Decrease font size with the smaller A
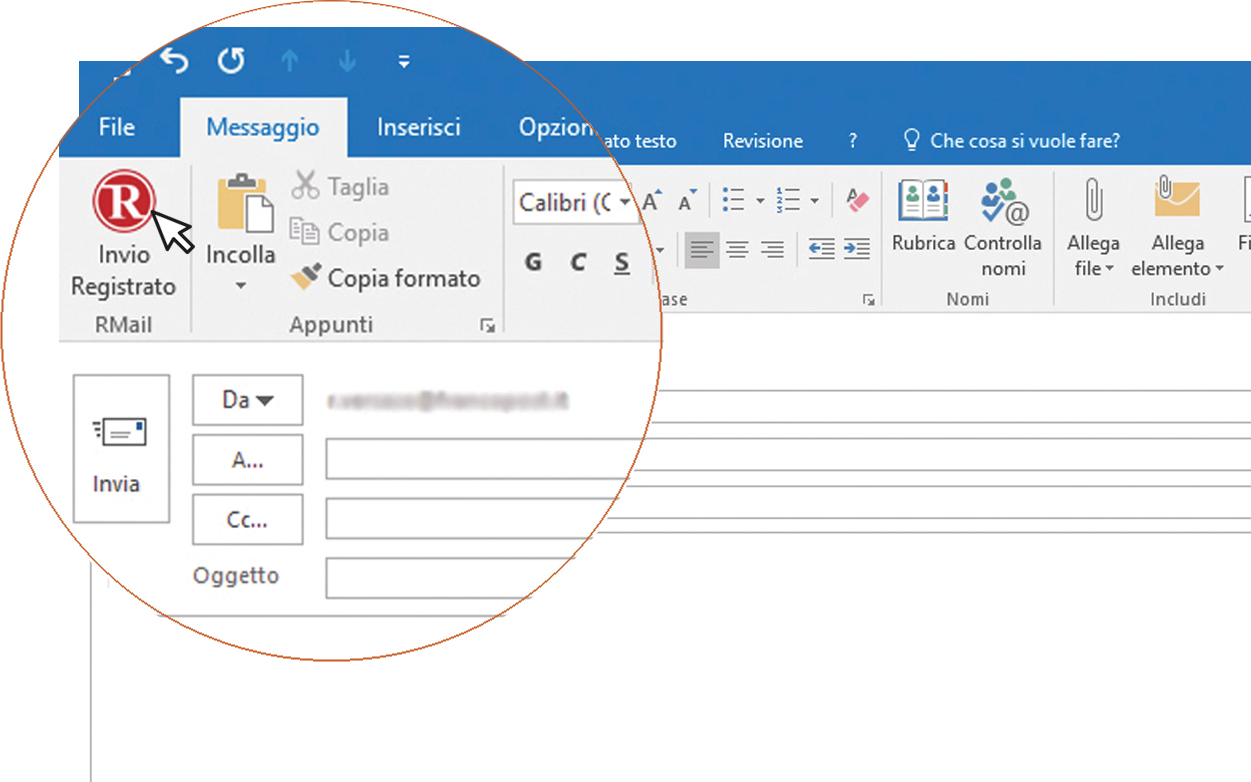This screenshot has width=1251, height=782. [687, 201]
